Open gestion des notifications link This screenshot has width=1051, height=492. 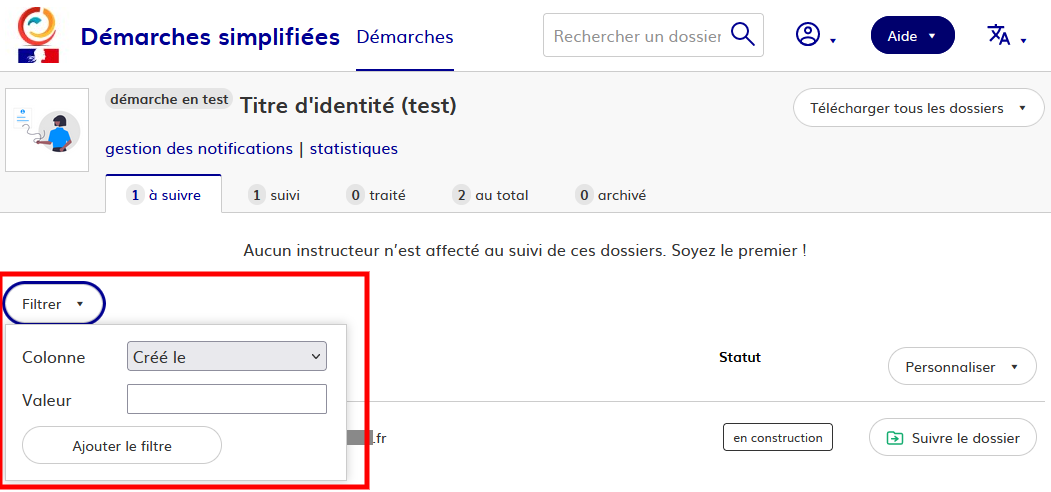point(199,149)
